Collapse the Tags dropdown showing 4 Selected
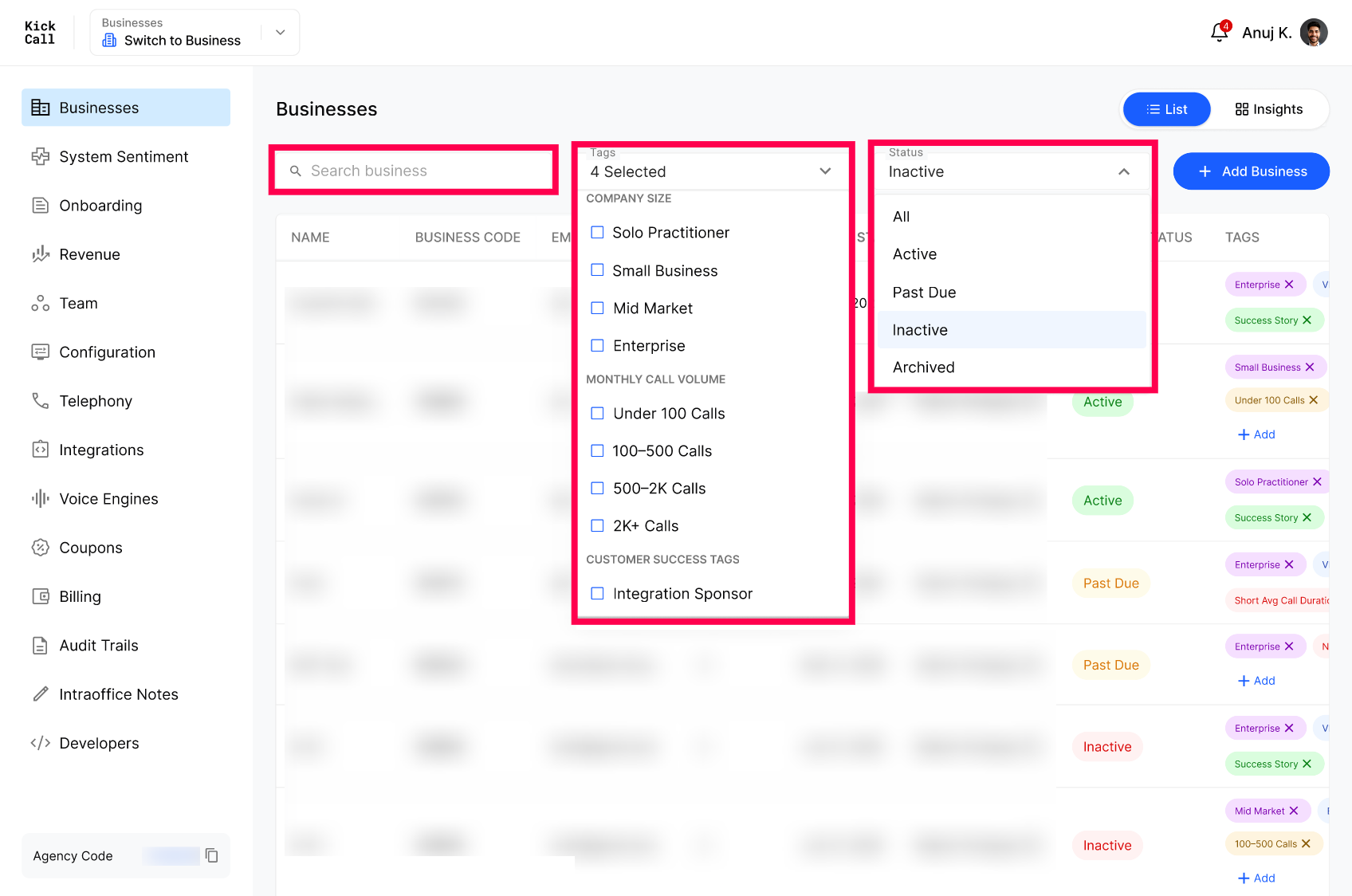This screenshot has height=896, width=1352. (825, 171)
